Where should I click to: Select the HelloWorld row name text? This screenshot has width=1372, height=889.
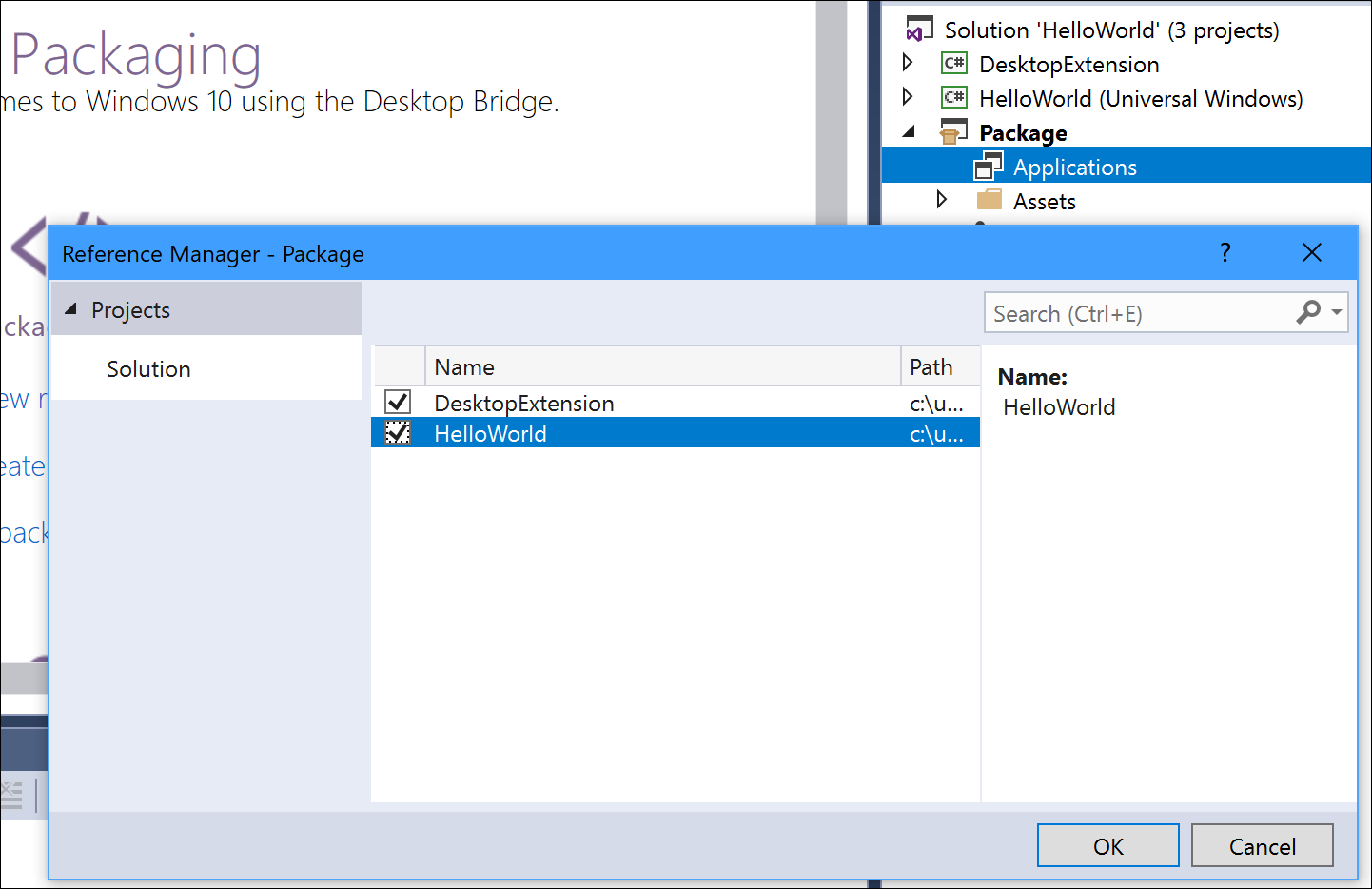tap(490, 434)
